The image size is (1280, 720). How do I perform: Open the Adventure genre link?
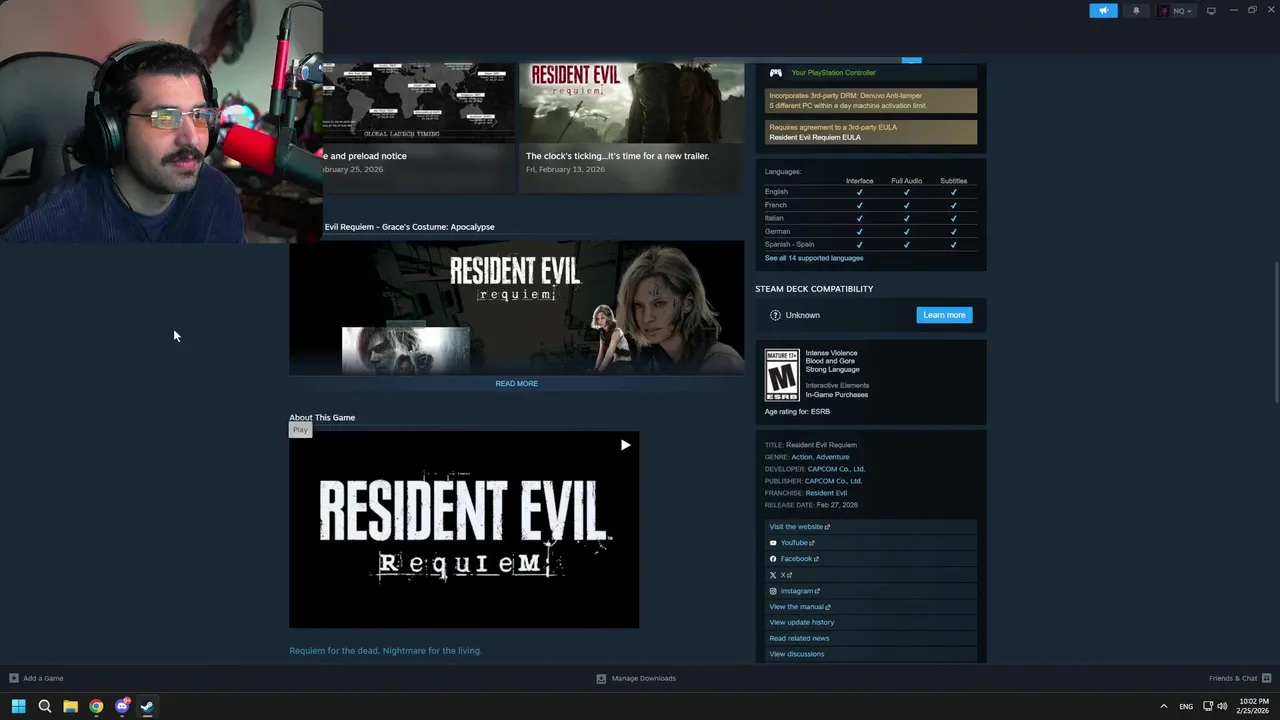[x=833, y=457]
